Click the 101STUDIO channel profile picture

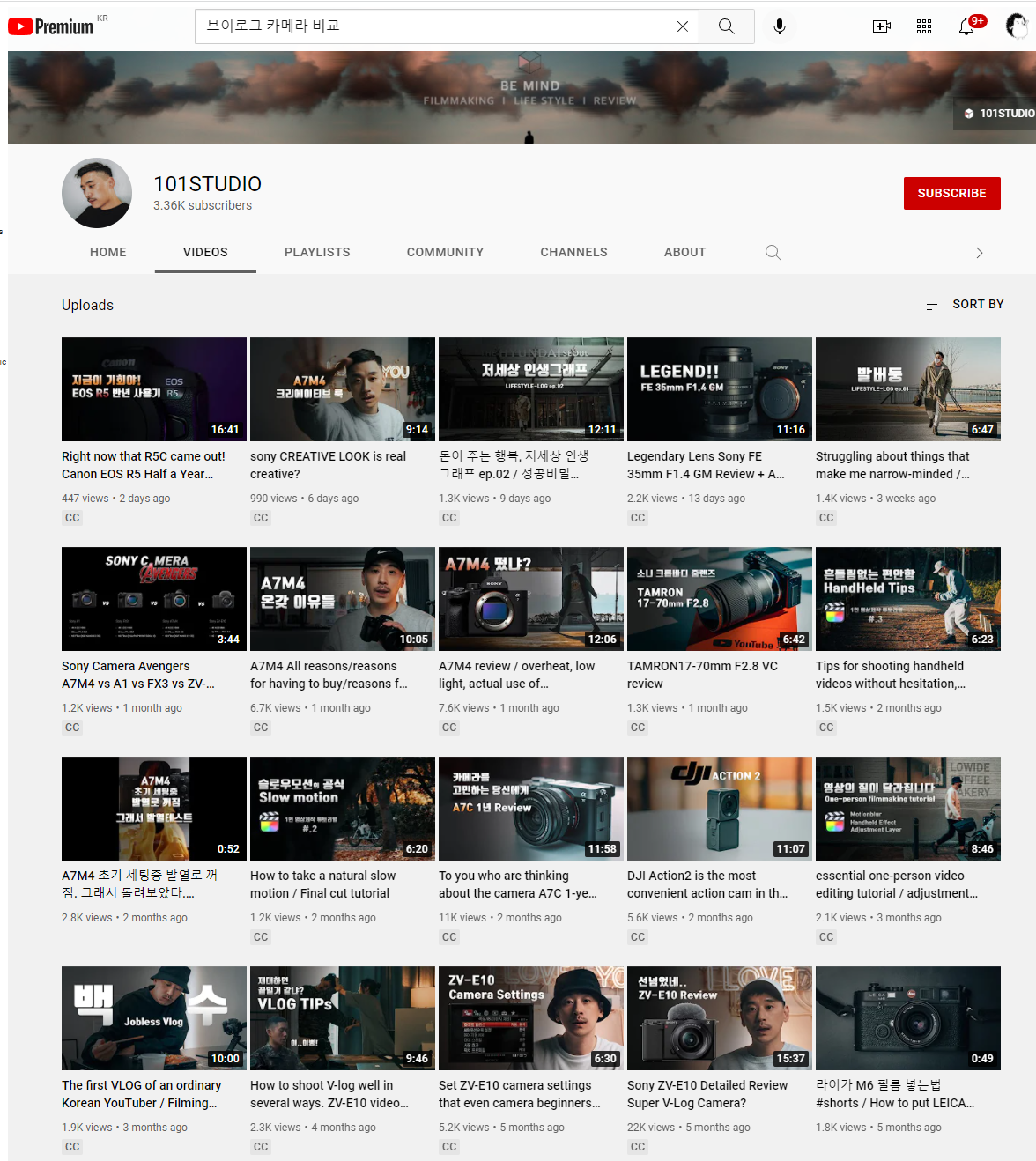[x=97, y=193]
